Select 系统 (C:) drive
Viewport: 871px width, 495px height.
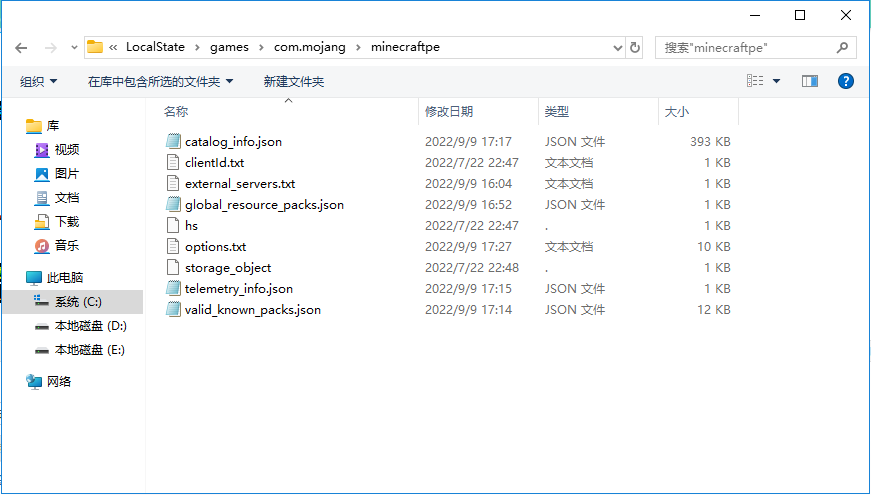73,302
